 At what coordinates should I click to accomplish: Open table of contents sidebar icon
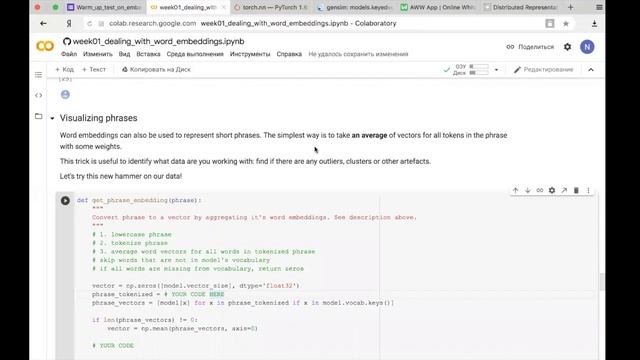[38, 75]
